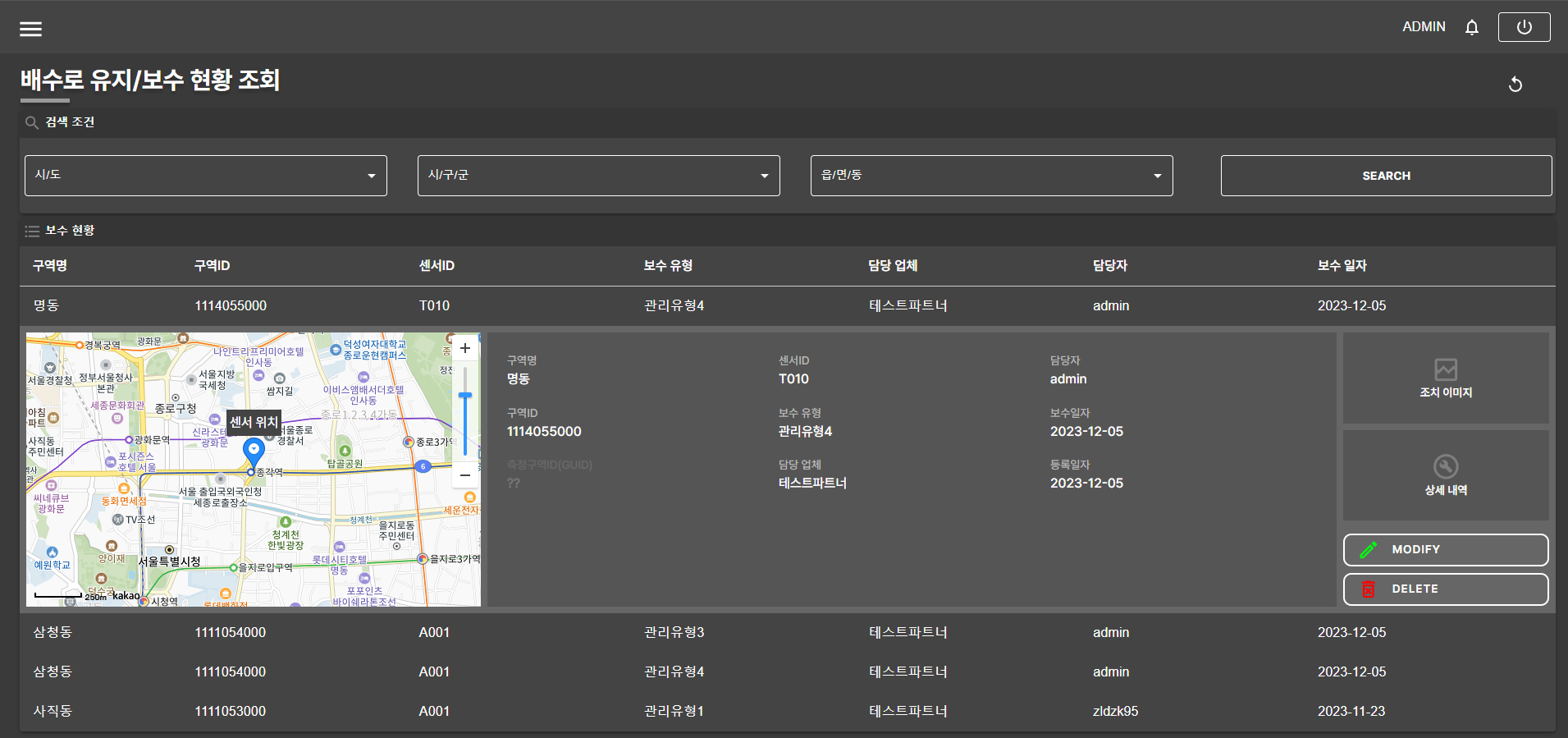Click the 담당 업체 column header

pos(893,266)
